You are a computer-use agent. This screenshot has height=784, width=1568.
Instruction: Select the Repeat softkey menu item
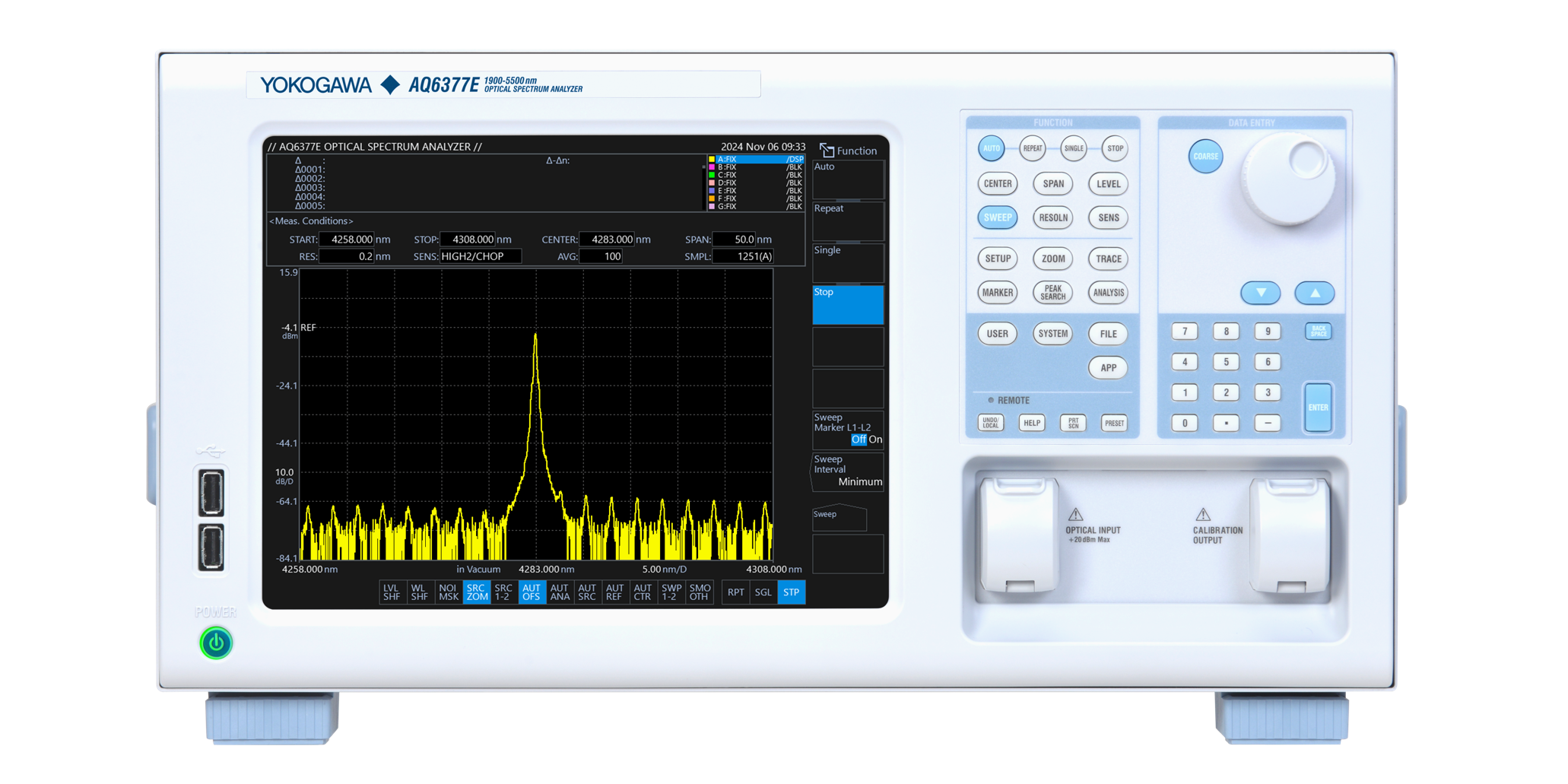pos(848,221)
